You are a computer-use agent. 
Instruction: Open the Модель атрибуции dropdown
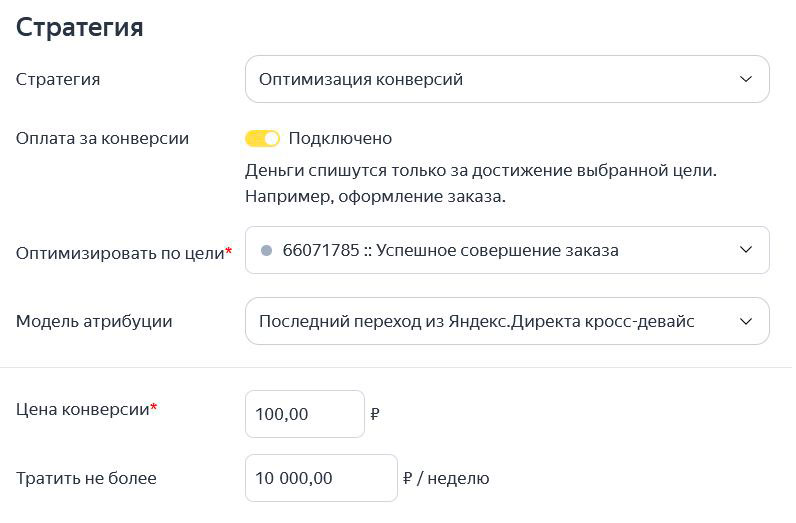tap(507, 321)
